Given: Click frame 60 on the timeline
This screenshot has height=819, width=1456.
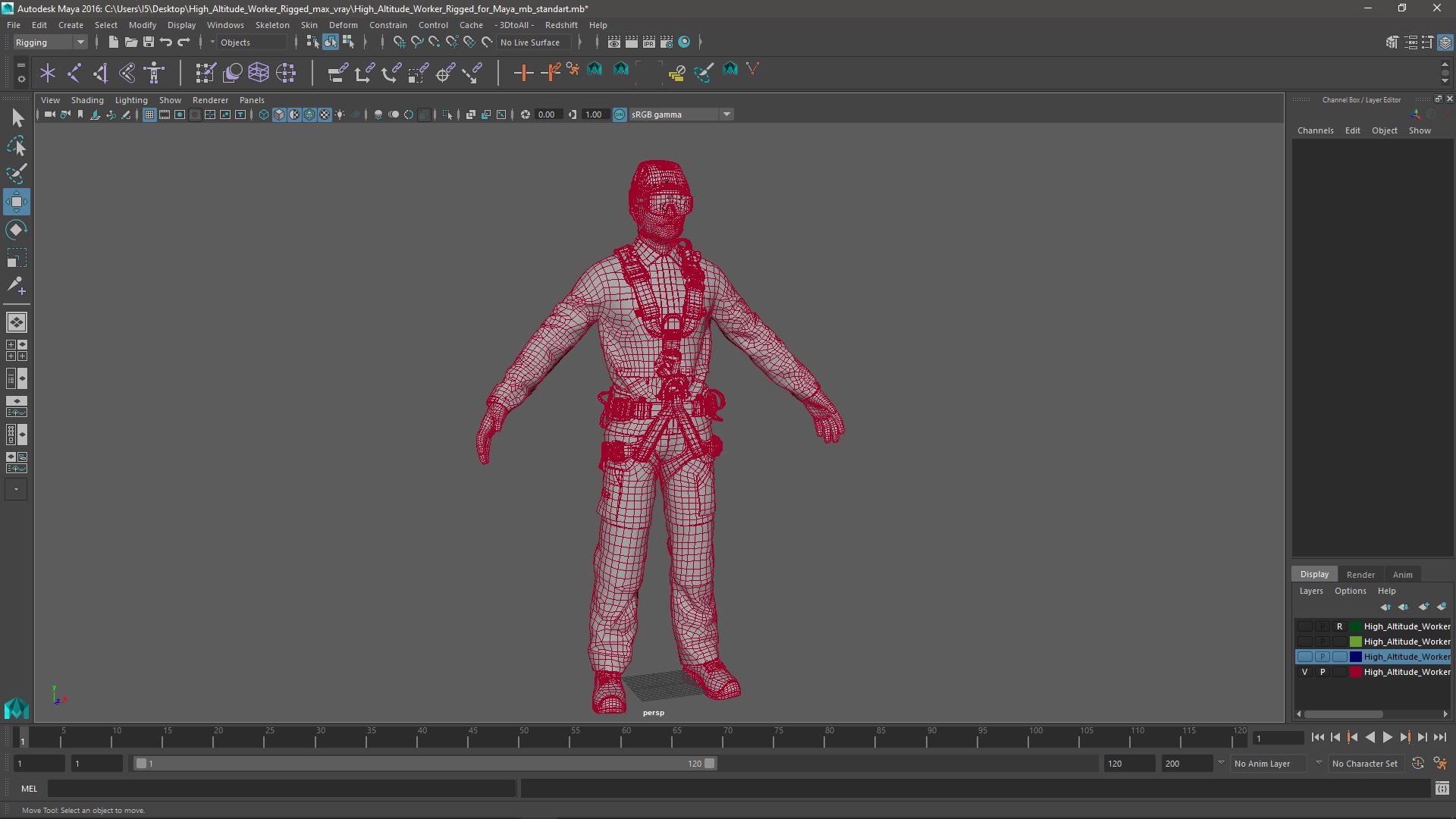Looking at the screenshot, I should click(x=626, y=737).
